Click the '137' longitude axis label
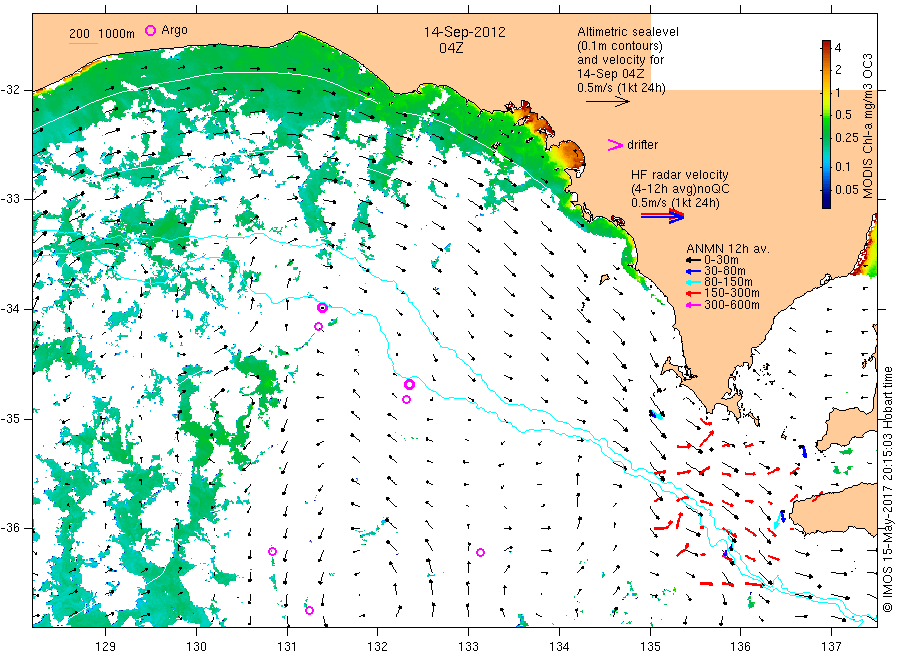 831,647
